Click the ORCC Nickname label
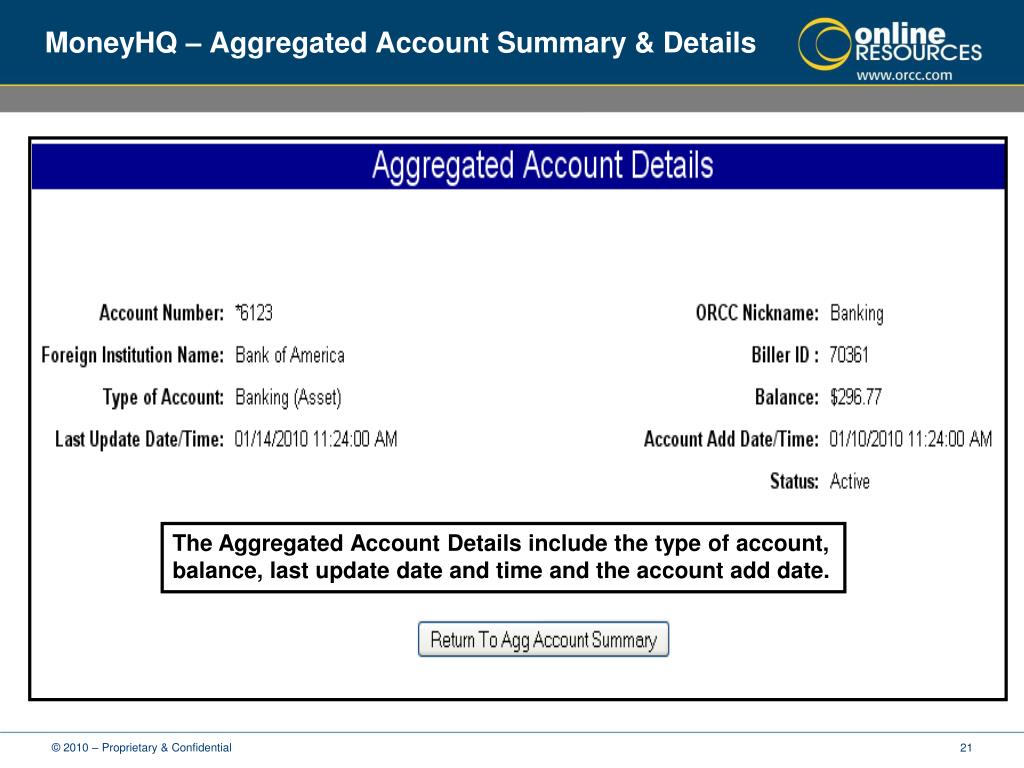The width and height of the screenshot is (1024, 768). (x=757, y=313)
